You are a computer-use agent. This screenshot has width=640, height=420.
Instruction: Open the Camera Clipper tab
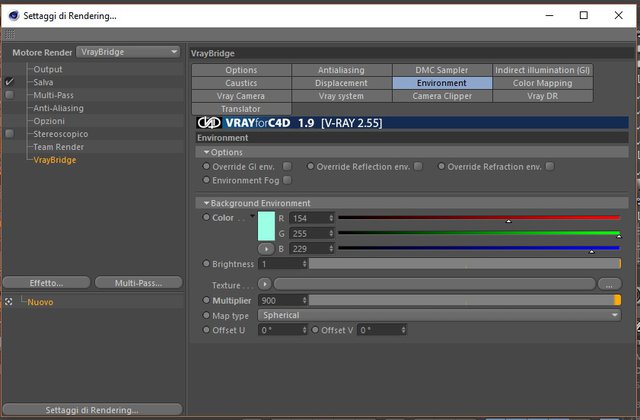pyautogui.click(x=442, y=96)
